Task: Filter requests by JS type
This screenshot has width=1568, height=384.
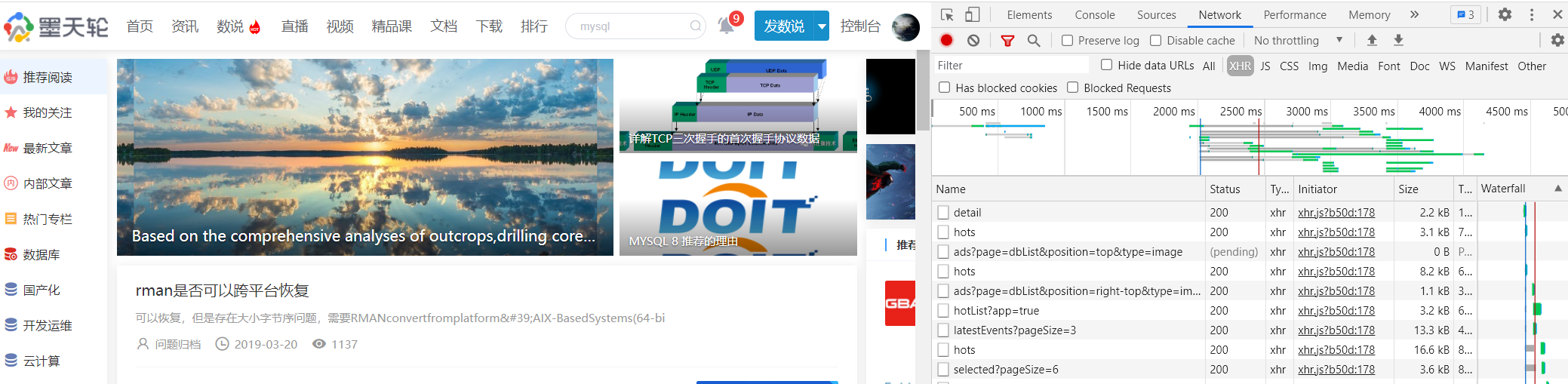Action: tap(1265, 66)
